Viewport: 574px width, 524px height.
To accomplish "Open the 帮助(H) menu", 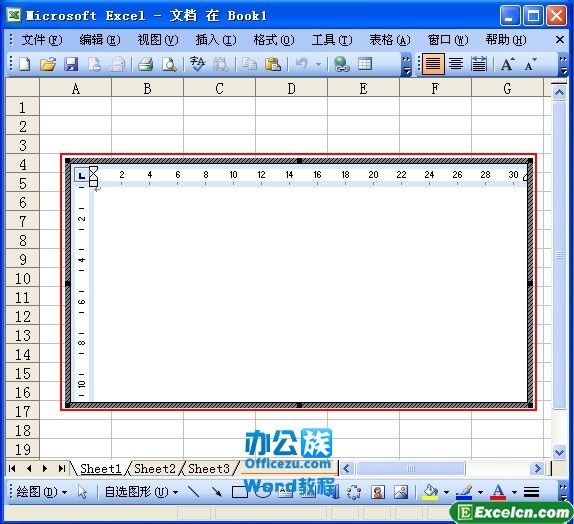I will (x=506, y=40).
